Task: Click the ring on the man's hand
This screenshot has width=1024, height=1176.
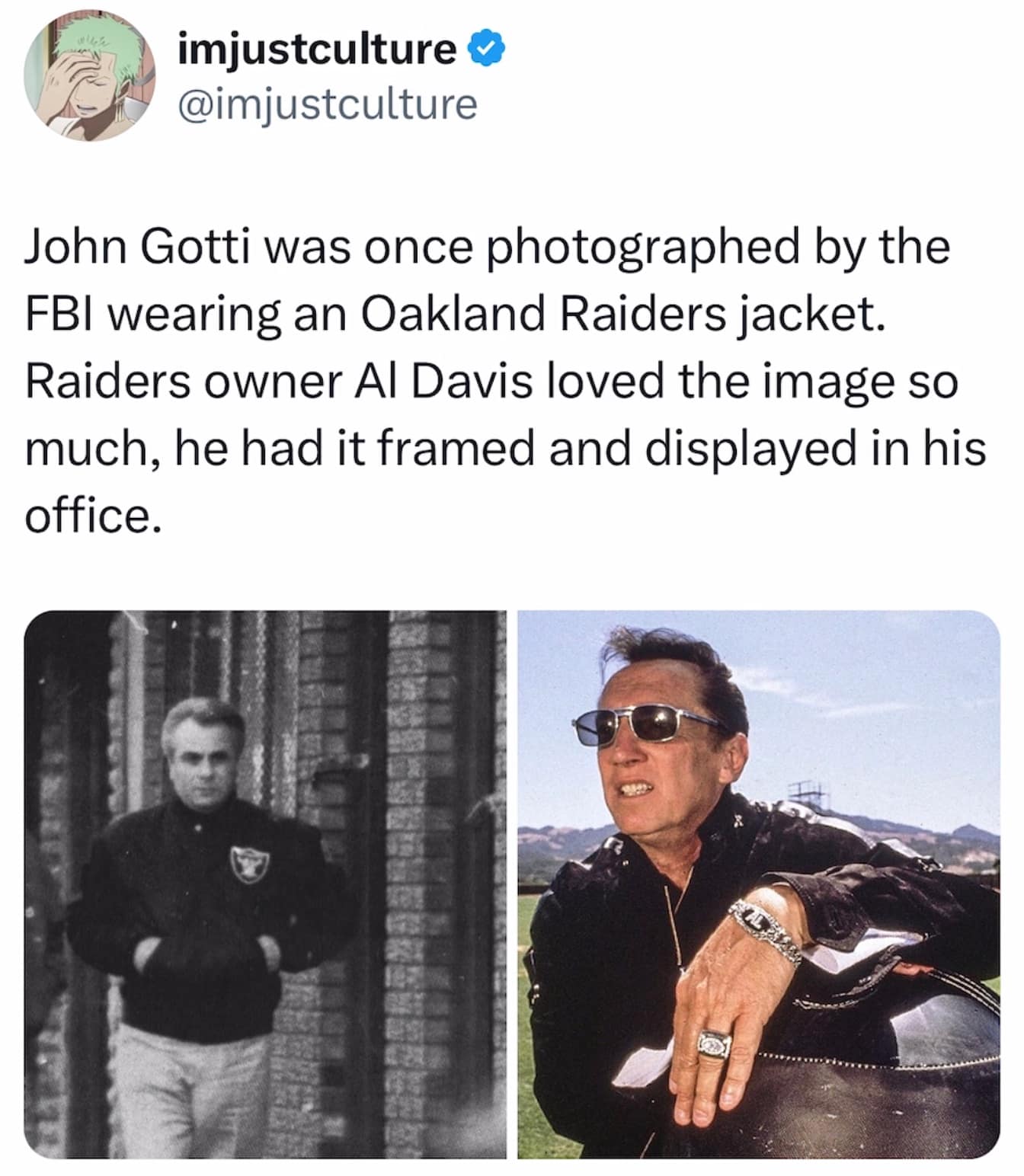Action: coord(714,1042)
